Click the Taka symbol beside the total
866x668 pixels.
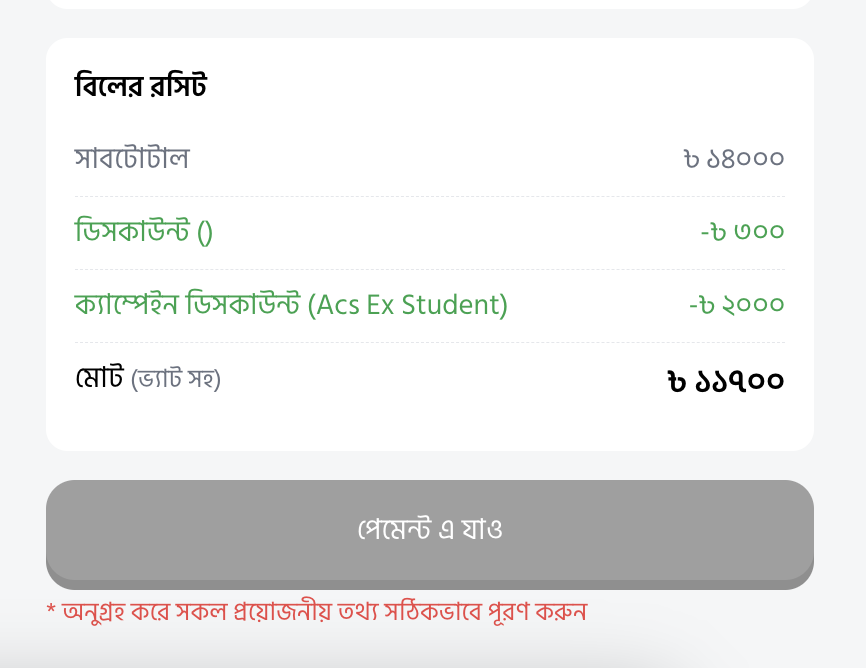click(x=677, y=381)
